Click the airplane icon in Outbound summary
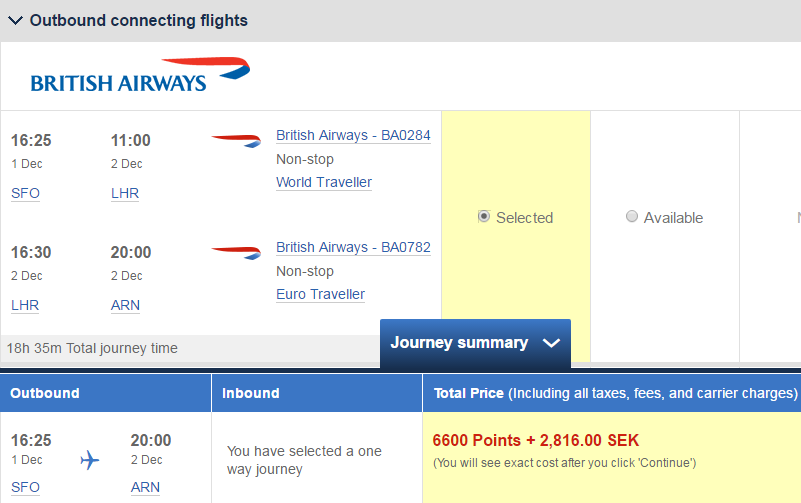Image resolution: width=801 pixels, height=503 pixels. (90, 460)
